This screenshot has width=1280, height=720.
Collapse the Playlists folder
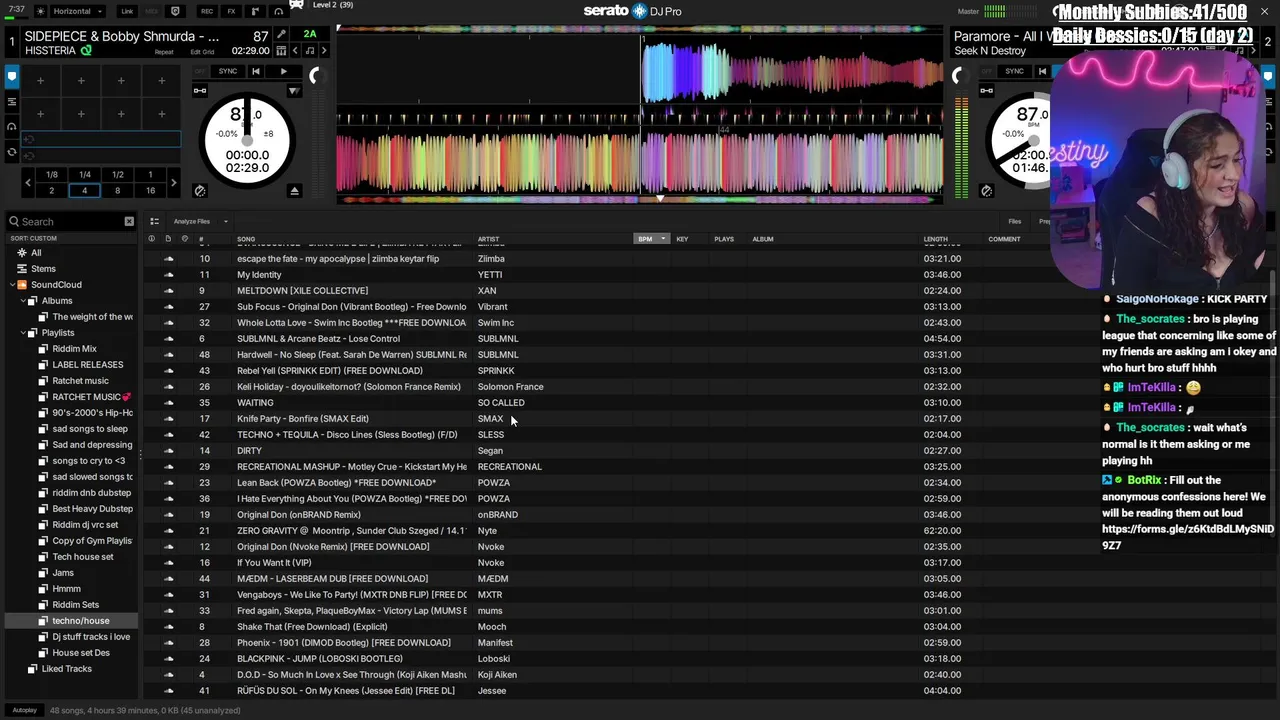pos(22,333)
